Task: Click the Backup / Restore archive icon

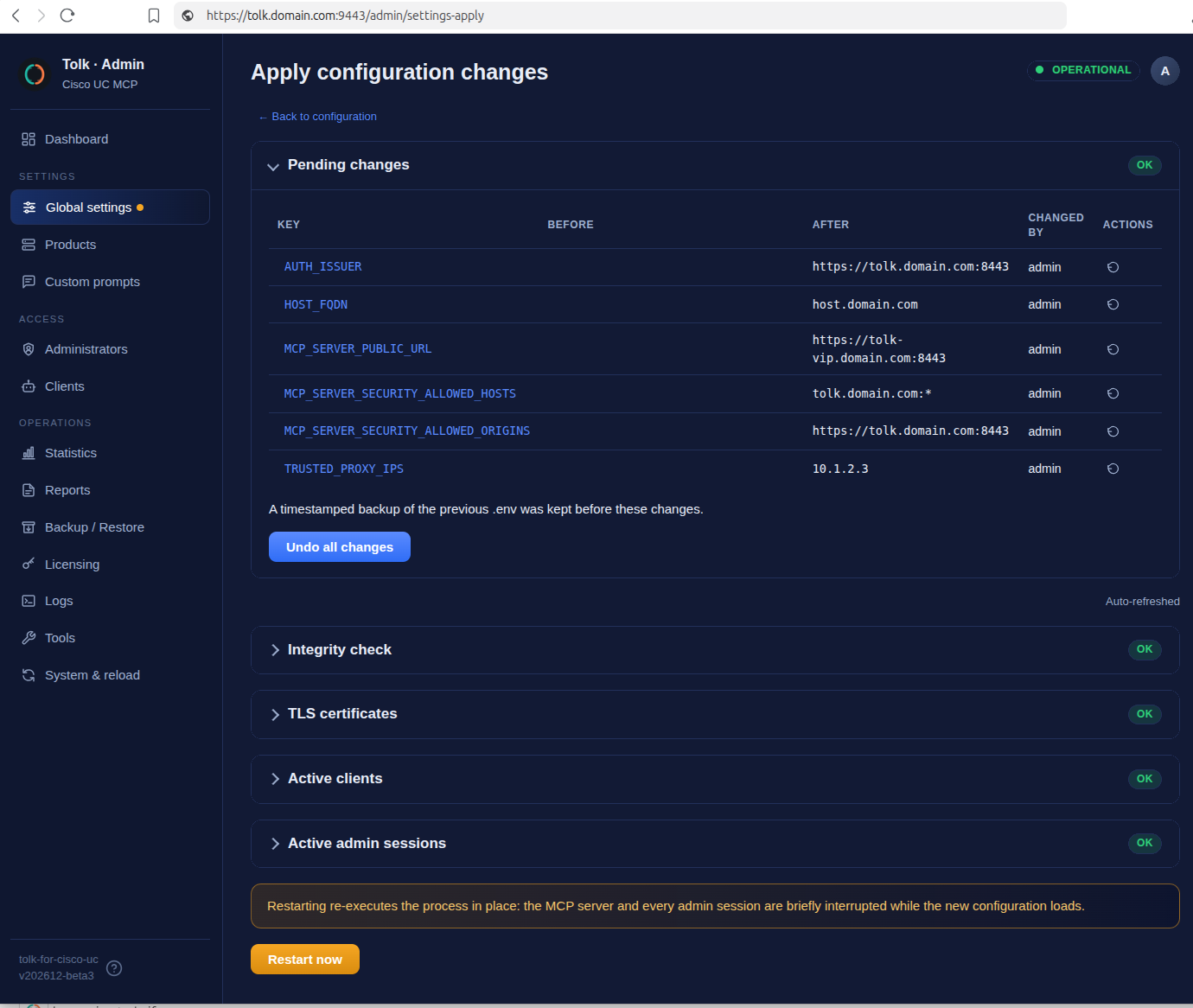Action: tap(29, 527)
